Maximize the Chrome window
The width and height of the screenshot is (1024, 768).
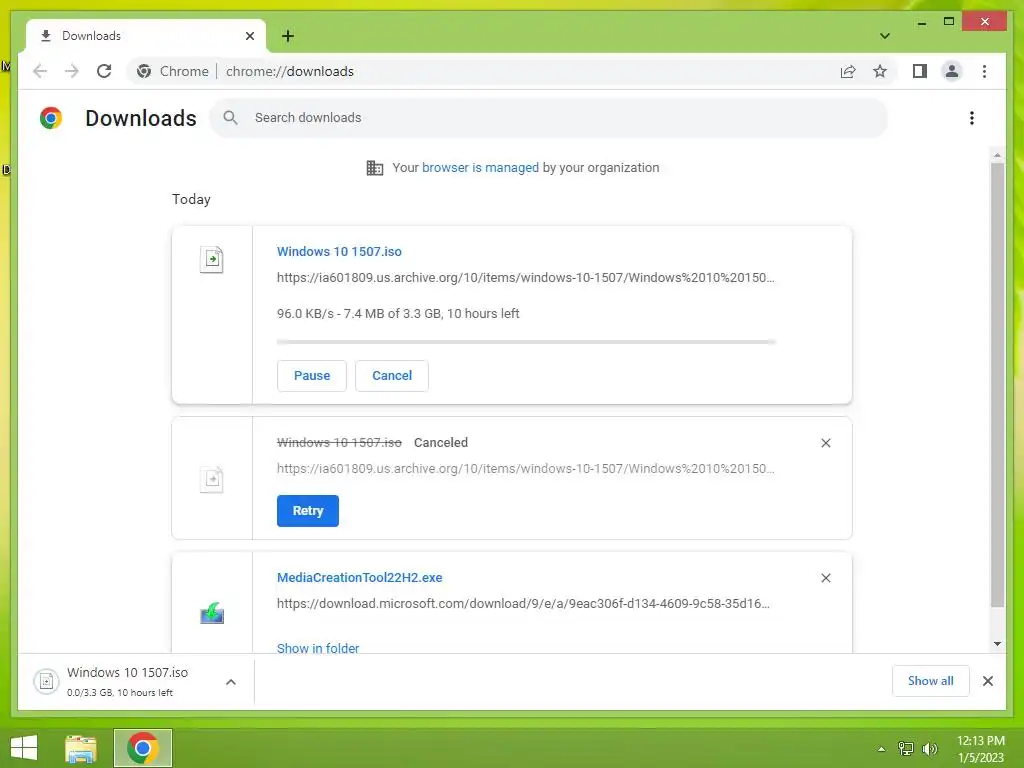coord(949,22)
